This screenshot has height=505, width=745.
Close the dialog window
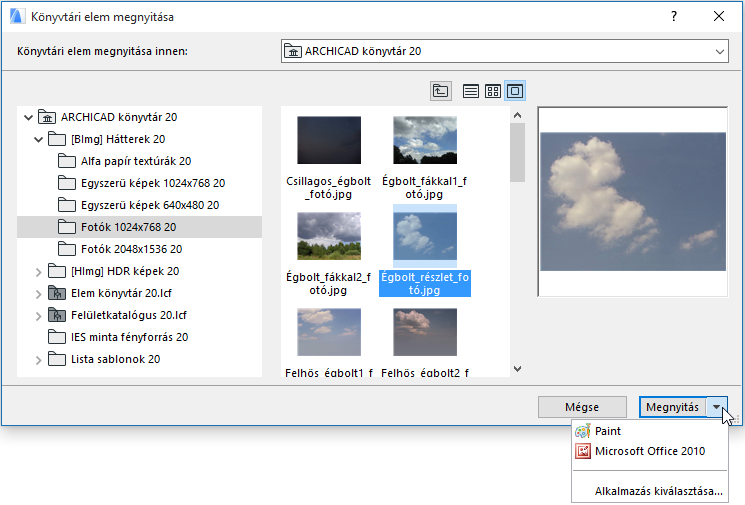pyautogui.click(x=719, y=16)
